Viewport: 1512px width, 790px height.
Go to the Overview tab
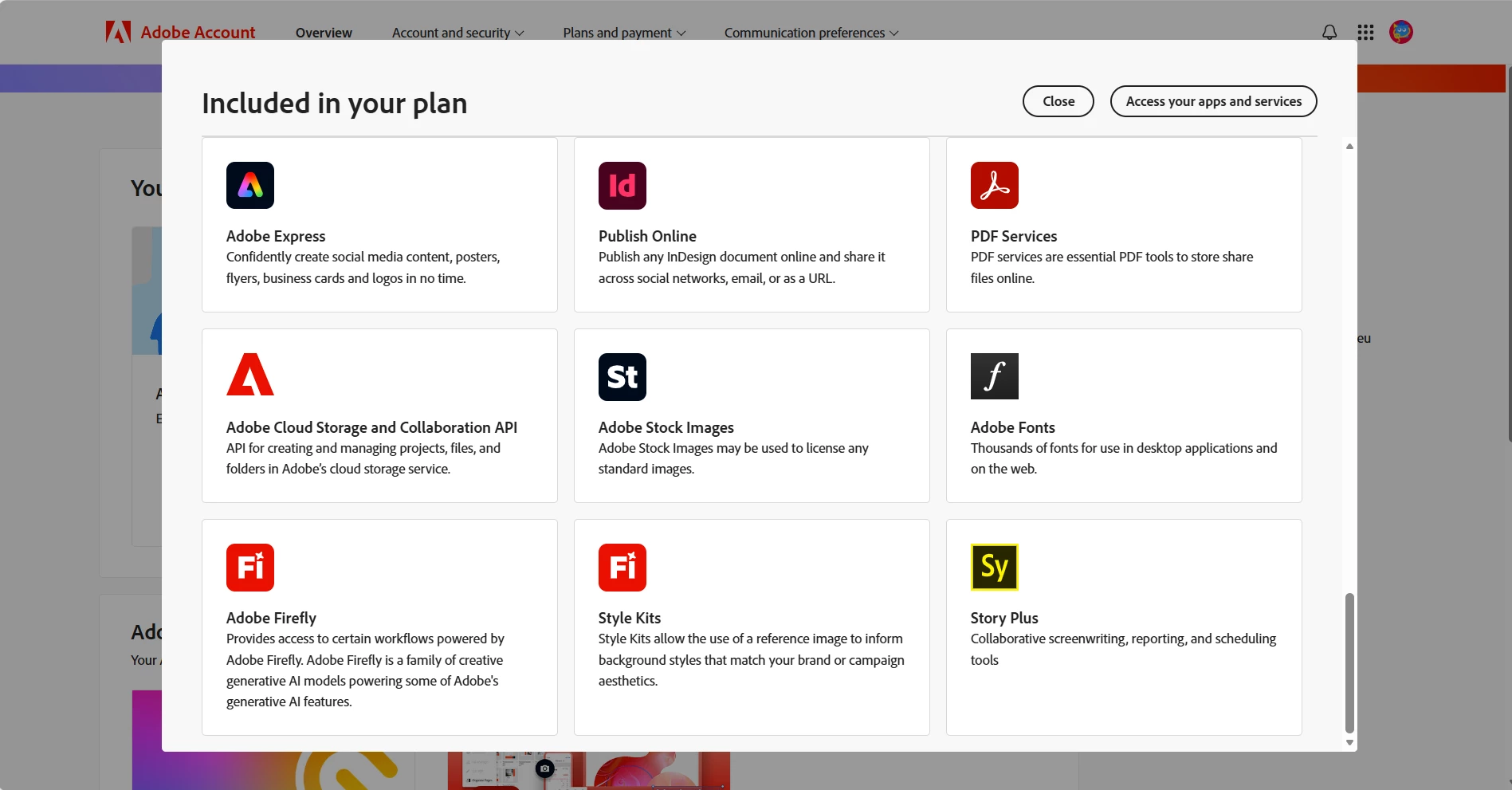[324, 33]
